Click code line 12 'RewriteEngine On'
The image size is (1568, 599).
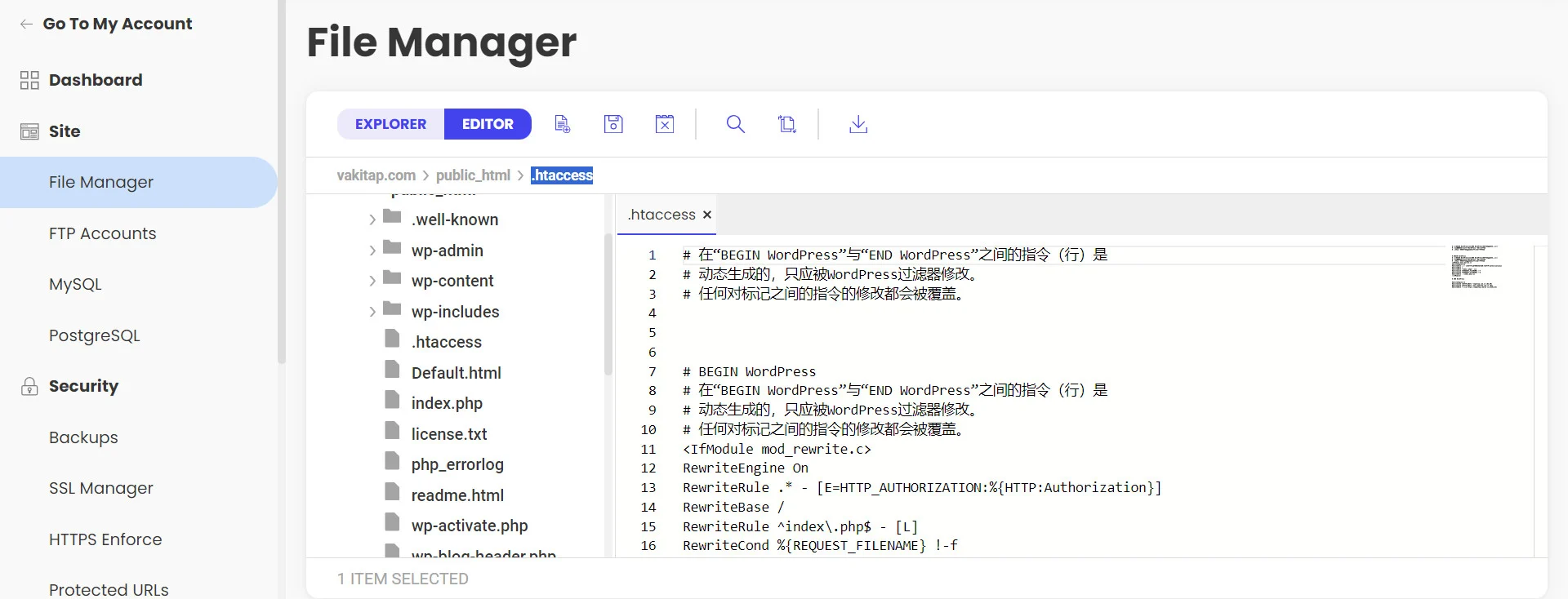(x=745, y=468)
